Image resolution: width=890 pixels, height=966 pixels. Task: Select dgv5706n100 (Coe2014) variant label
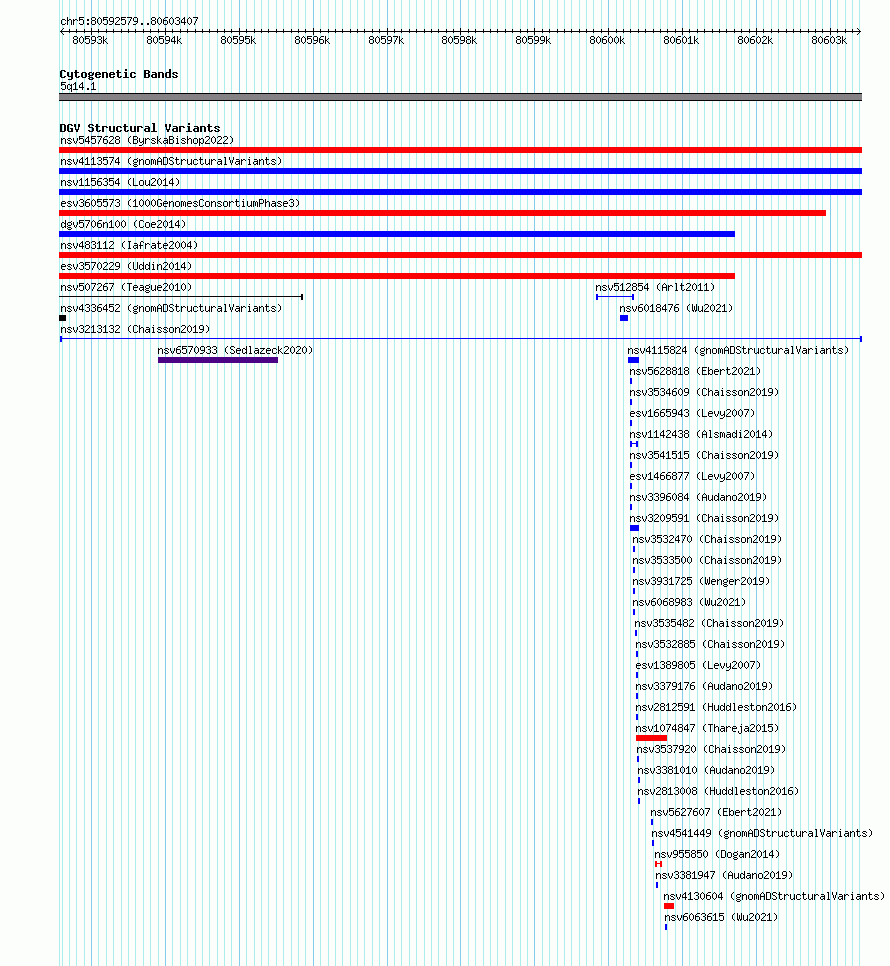click(123, 224)
